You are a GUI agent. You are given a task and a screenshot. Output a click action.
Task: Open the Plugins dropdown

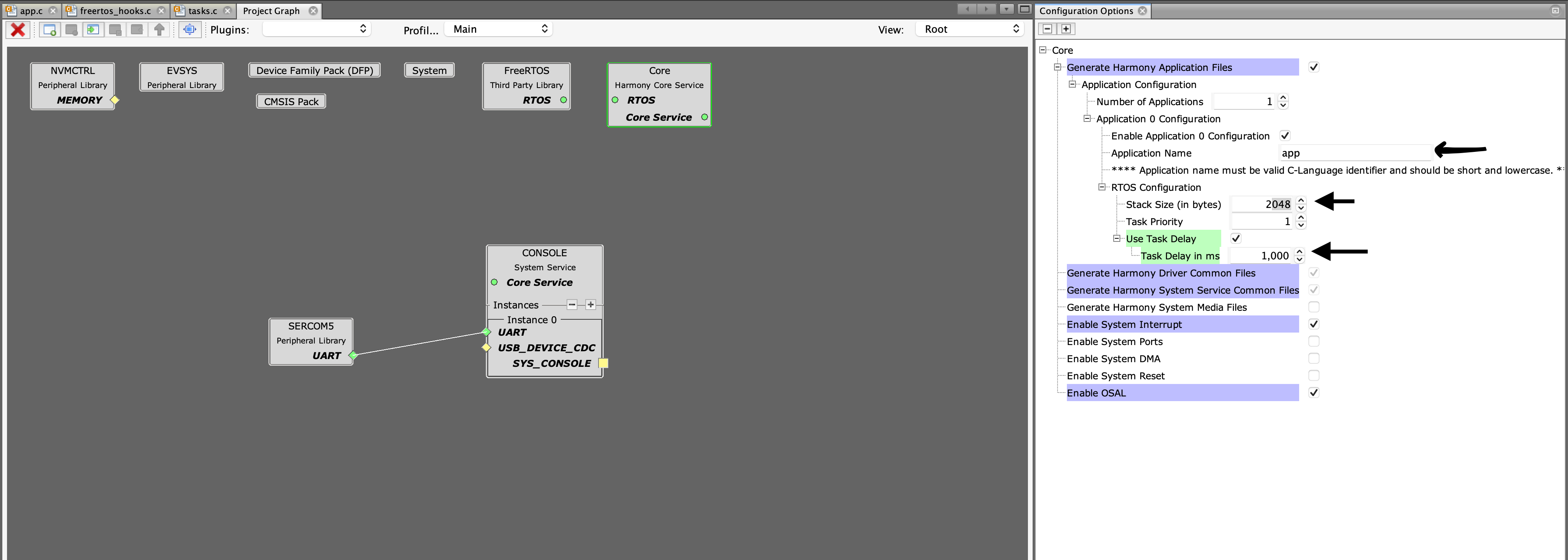click(316, 28)
